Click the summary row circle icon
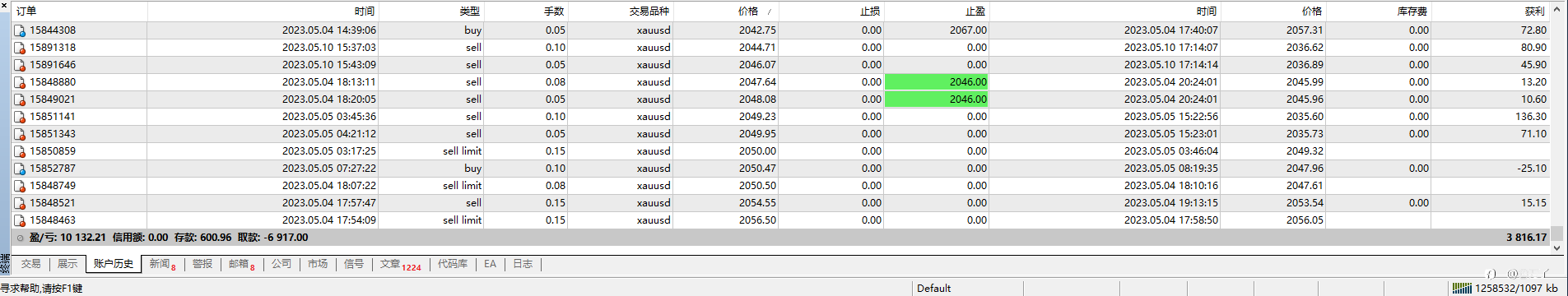This screenshot has height=296, width=1568. click(x=21, y=238)
